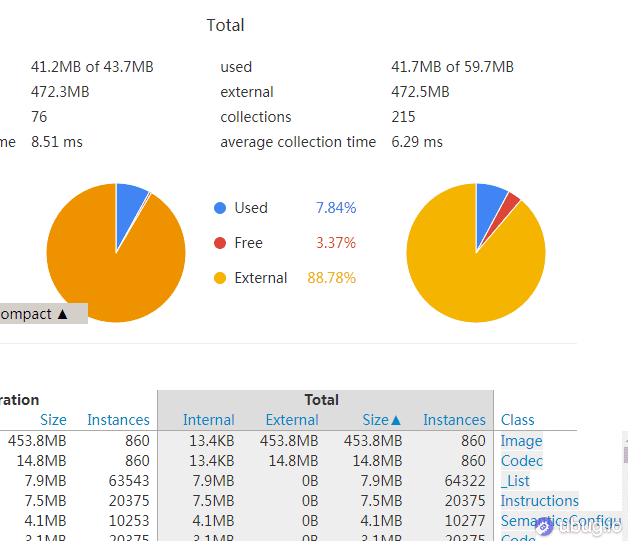Viewport: 628px width, 541px height.
Task: Click the Total group header in table
Action: click(321, 400)
